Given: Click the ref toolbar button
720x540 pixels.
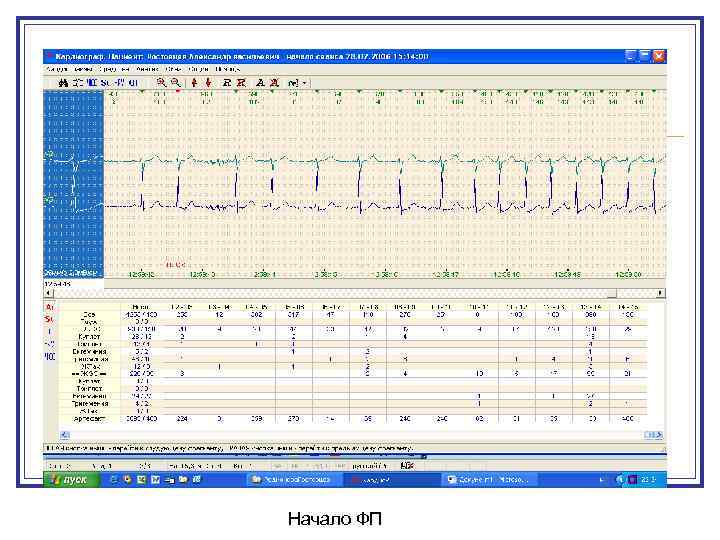Looking at the screenshot, I should point(293,83).
